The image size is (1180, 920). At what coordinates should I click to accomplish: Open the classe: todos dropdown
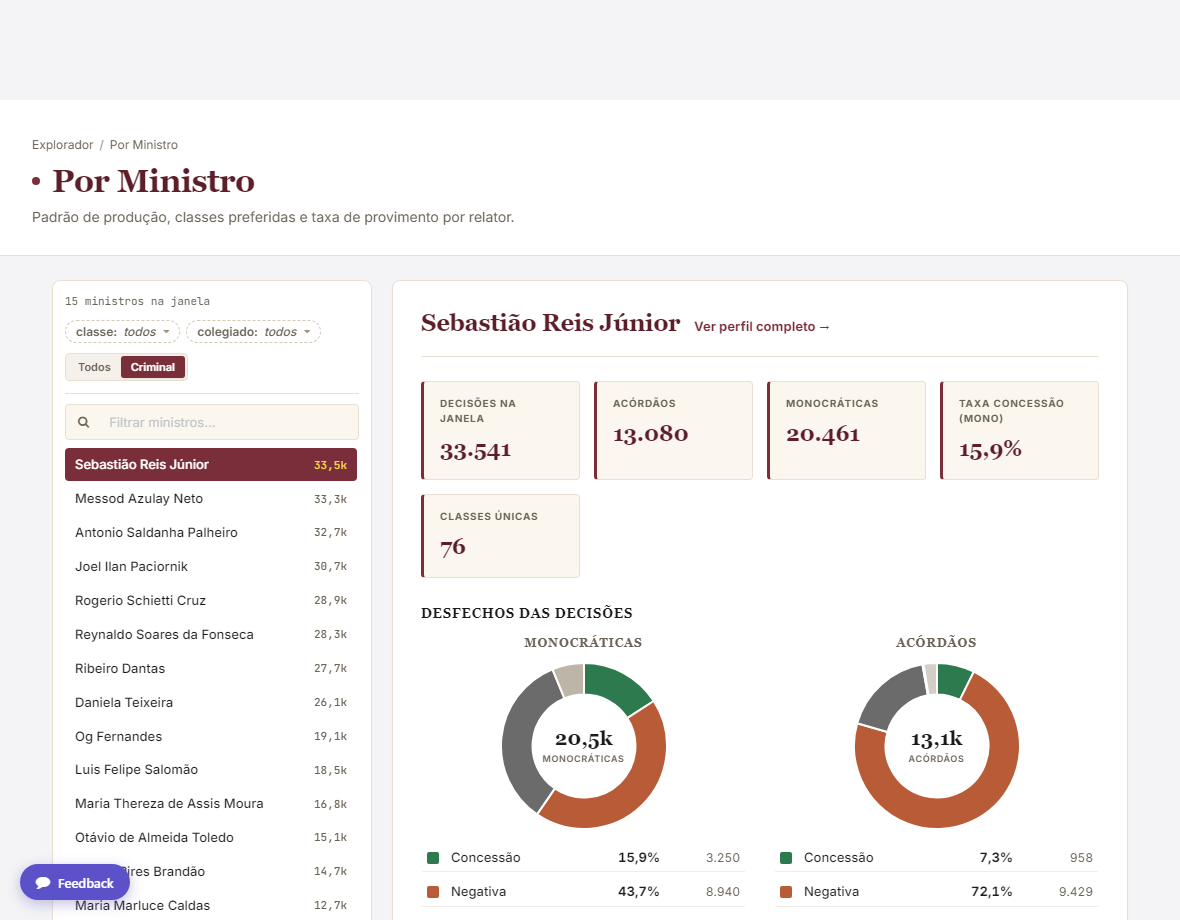[123, 332]
